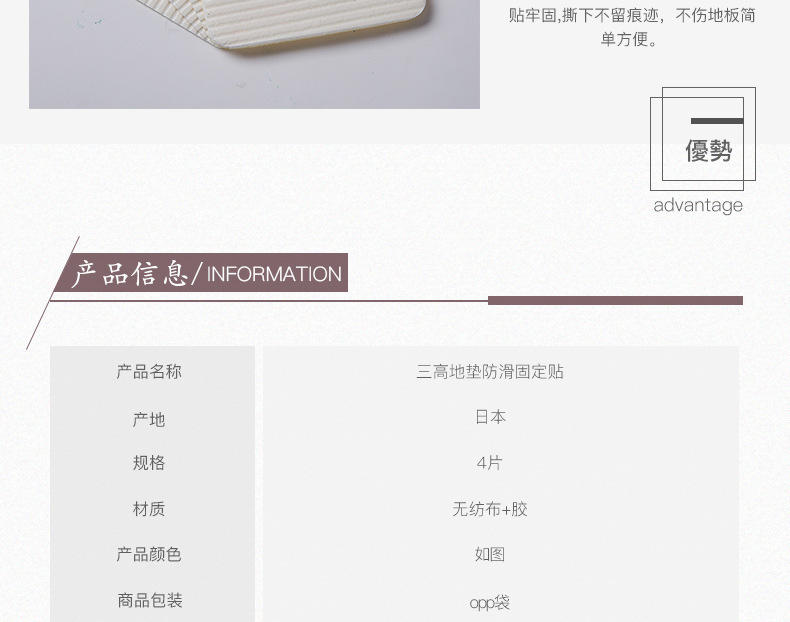Click the 如图 color value

(490, 554)
